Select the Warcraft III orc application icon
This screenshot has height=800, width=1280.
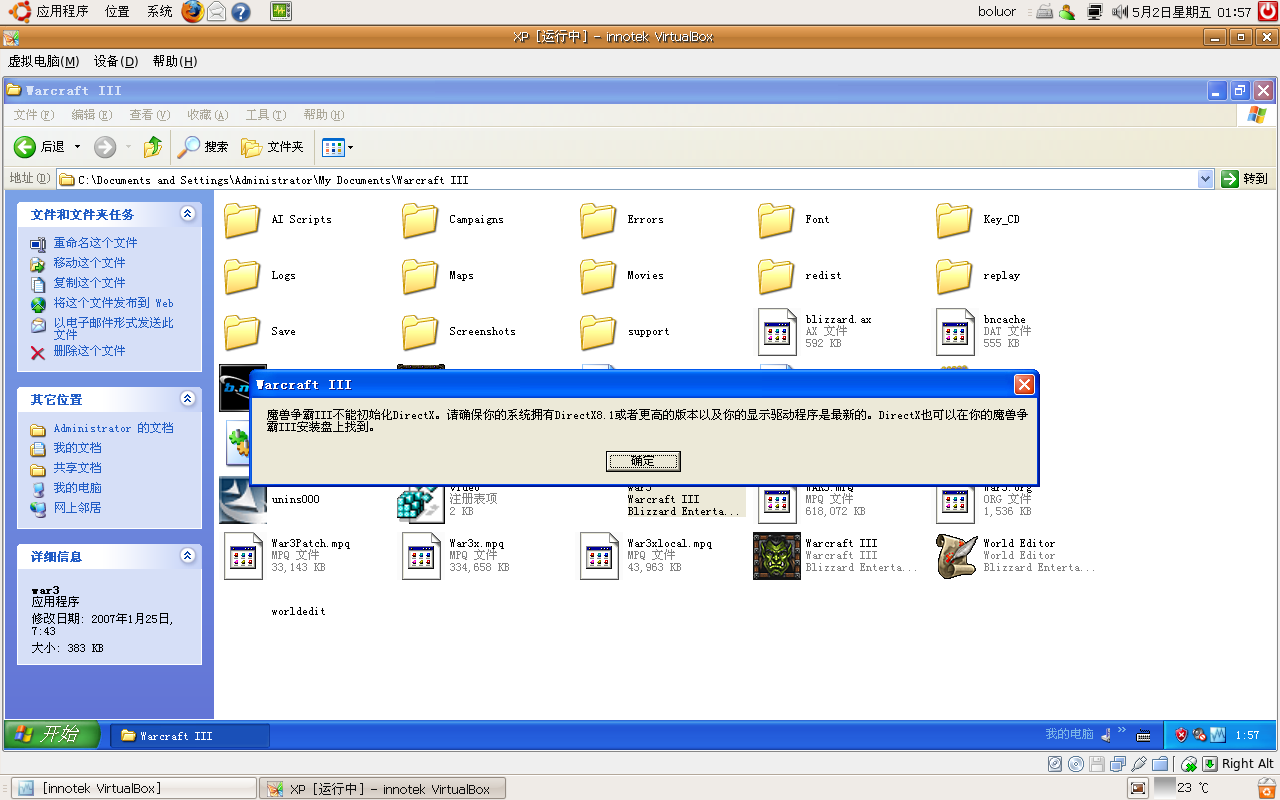click(x=777, y=556)
